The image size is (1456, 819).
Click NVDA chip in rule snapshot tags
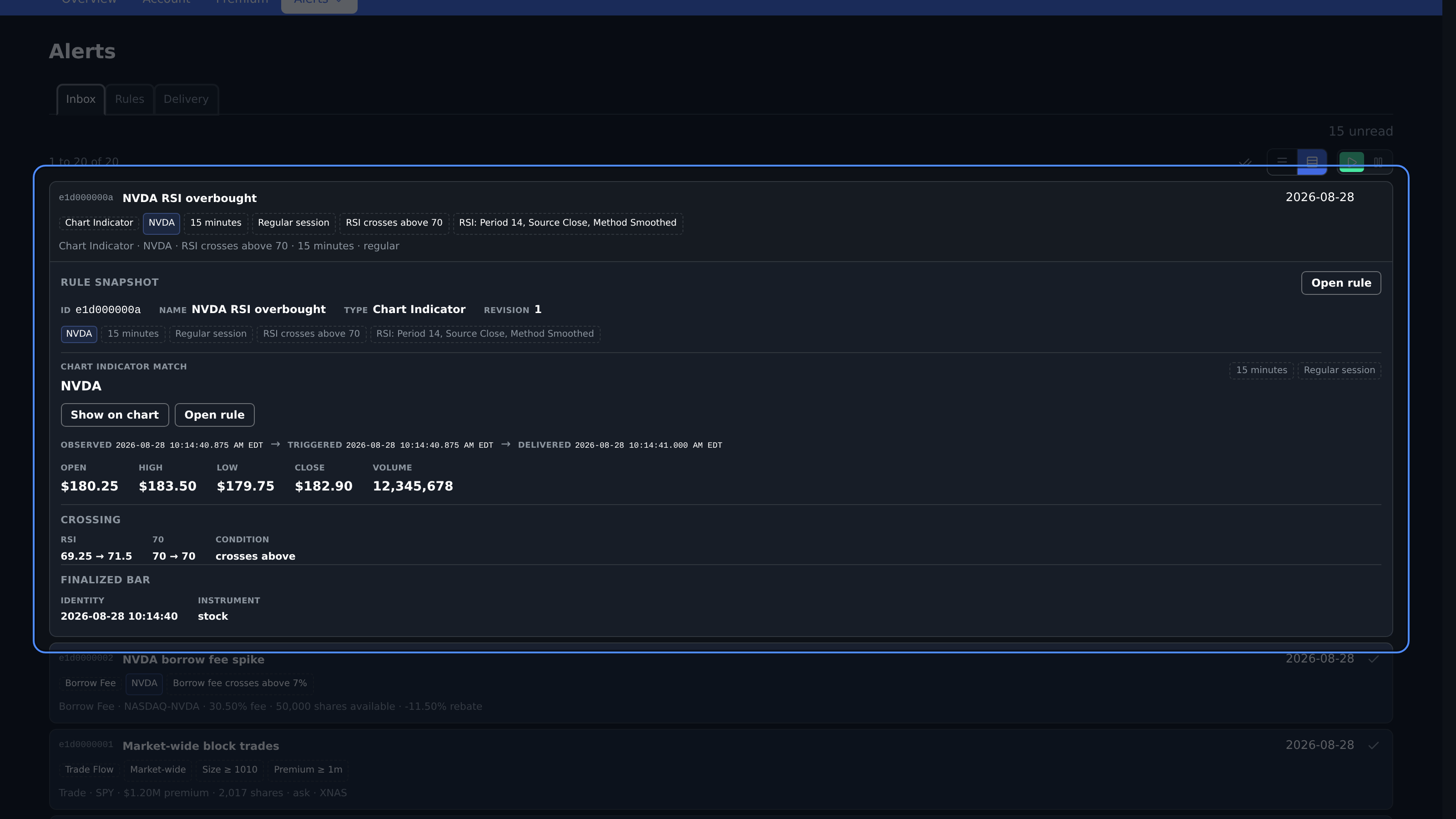coord(79,334)
